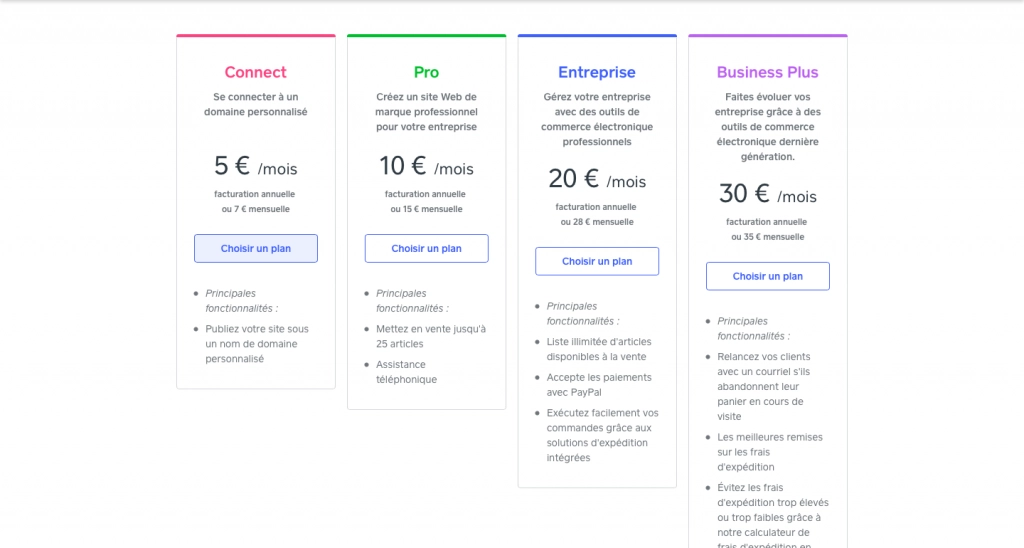The width and height of the screenshot is (1024, 548).
Task: Click the 5 € /mois price
Action: coord(255,166)
